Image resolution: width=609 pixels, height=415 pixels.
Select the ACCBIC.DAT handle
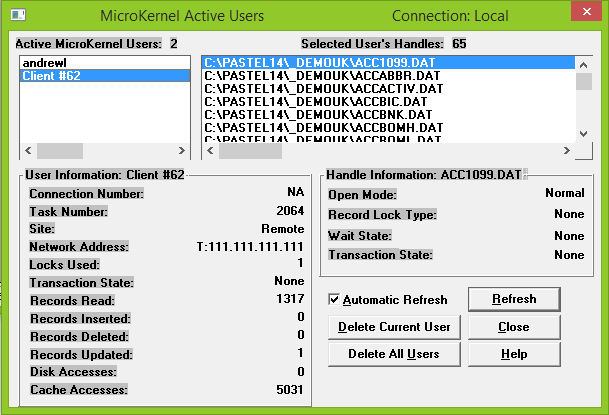pyautogui.click(x=388, y=101)
